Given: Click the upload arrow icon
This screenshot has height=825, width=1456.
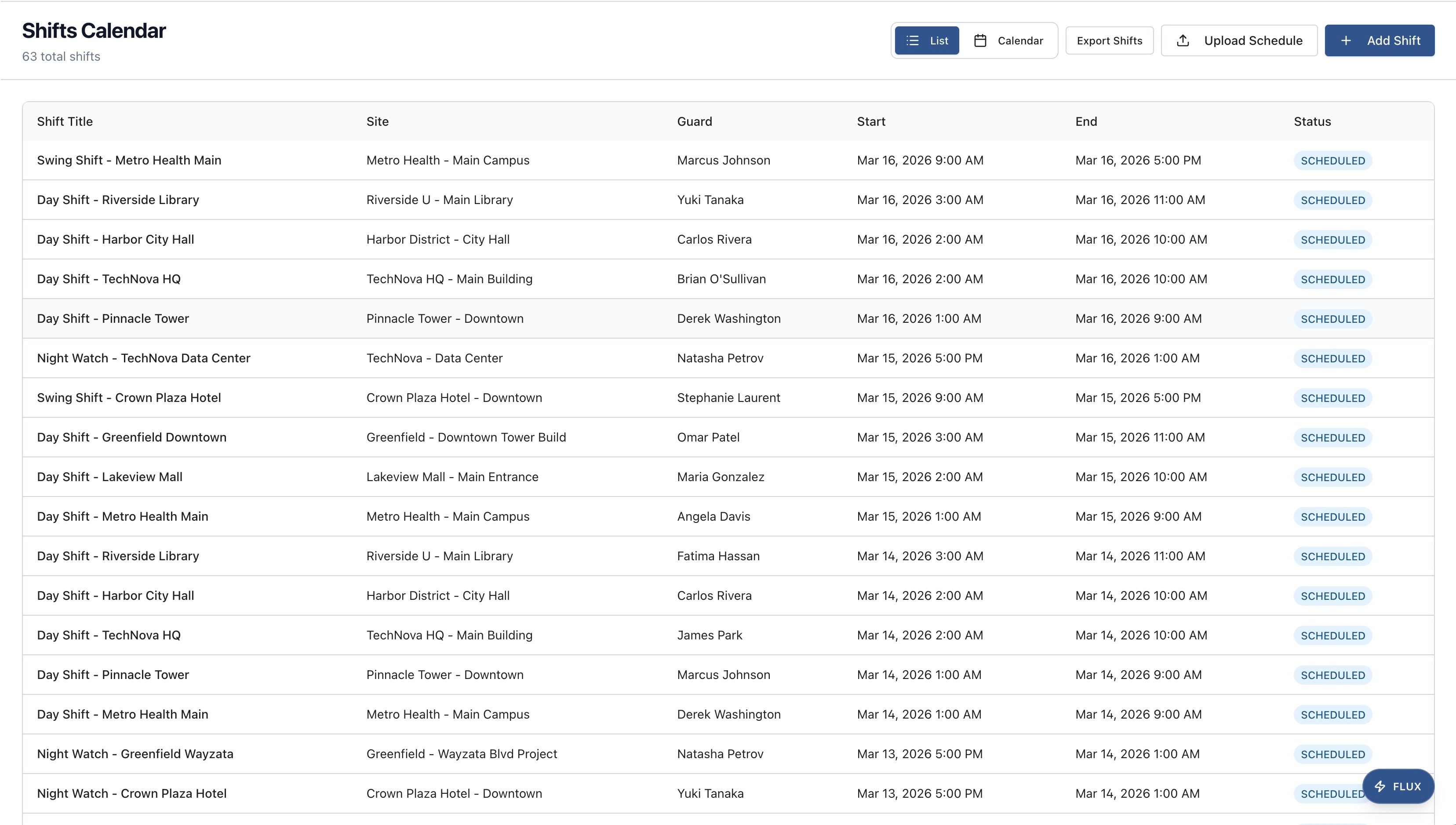Looking at the screenshot, I should (1183, 41).
